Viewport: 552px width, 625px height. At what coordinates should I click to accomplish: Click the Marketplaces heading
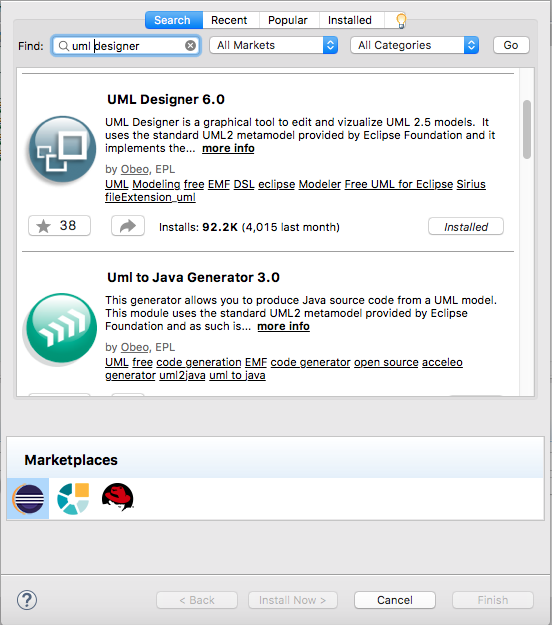pos(71,460)
